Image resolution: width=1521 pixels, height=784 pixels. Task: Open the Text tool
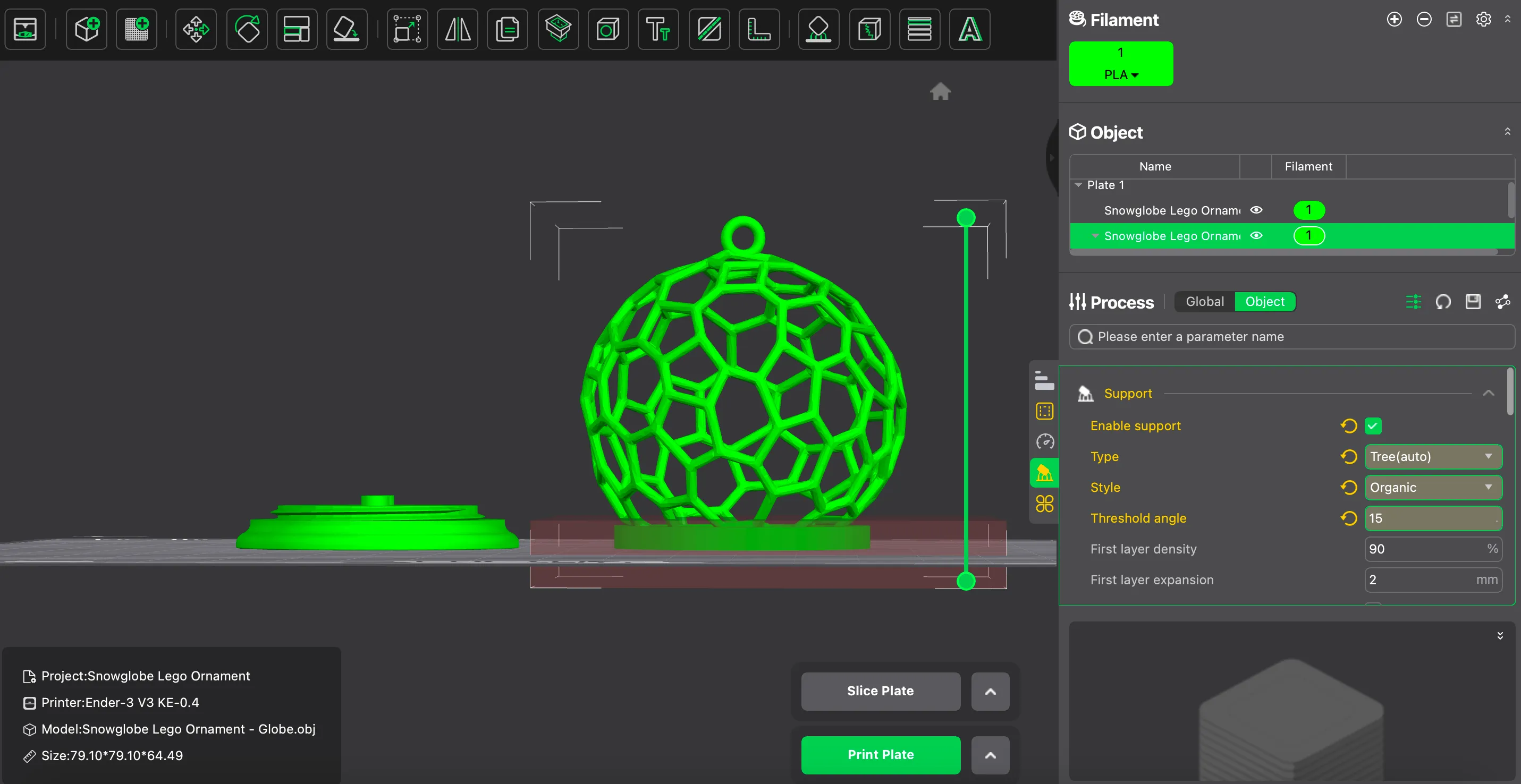[x=658, y=29]
